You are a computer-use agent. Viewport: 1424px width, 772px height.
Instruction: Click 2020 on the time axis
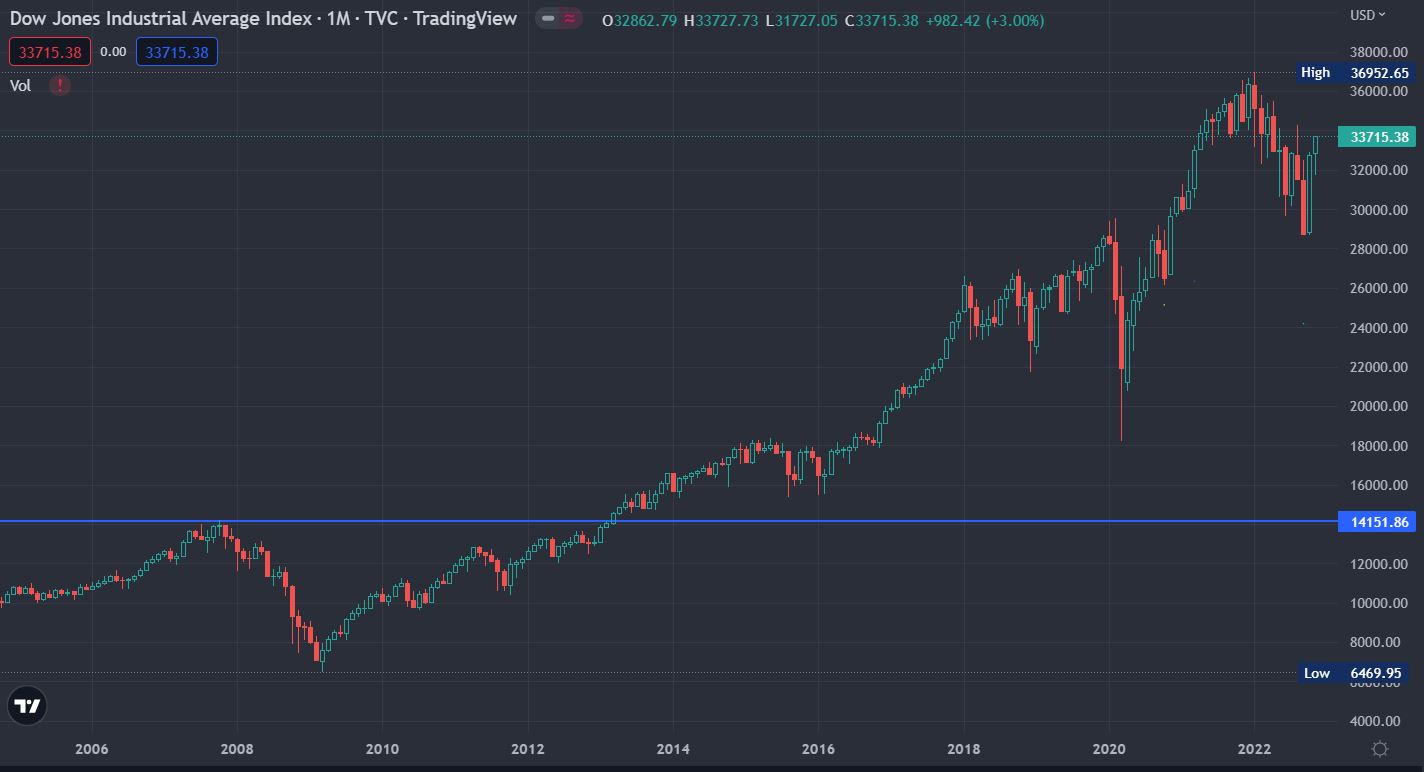point(1109,749)
